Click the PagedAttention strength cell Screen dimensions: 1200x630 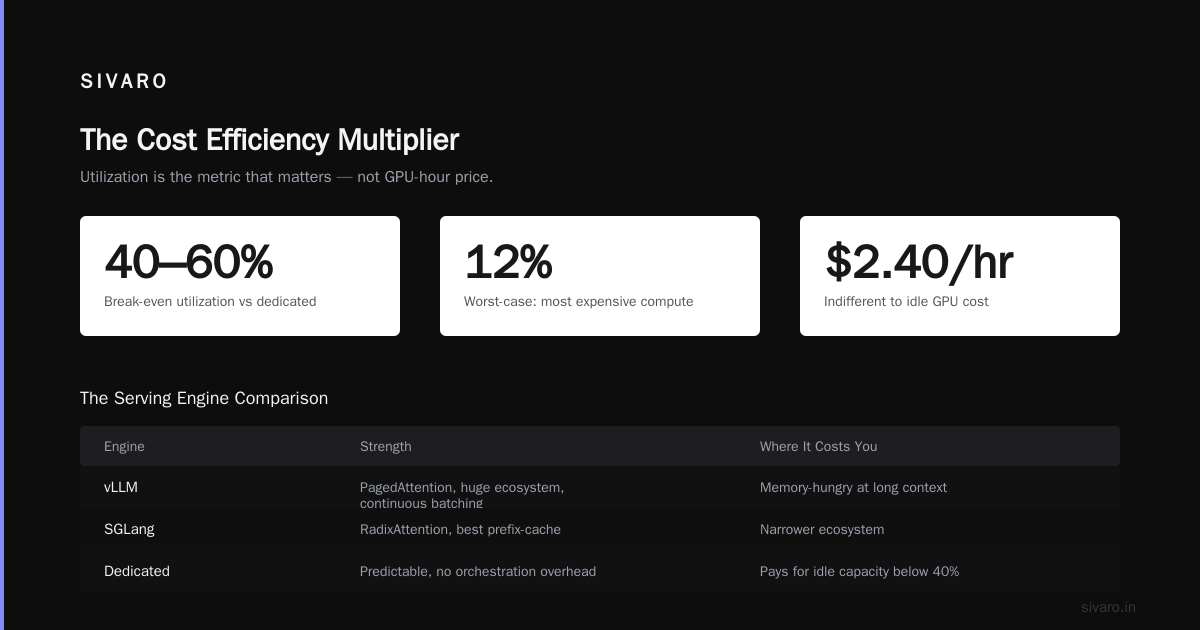pyautogui.click(x=462, y=495)
